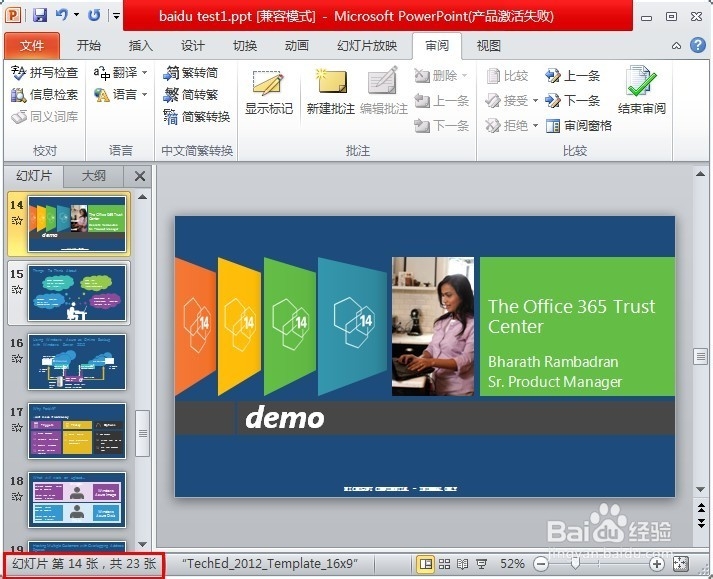Click 繁转简 conversion button
This screenshot has height=579, width=713.
click(x=191, y=73)
